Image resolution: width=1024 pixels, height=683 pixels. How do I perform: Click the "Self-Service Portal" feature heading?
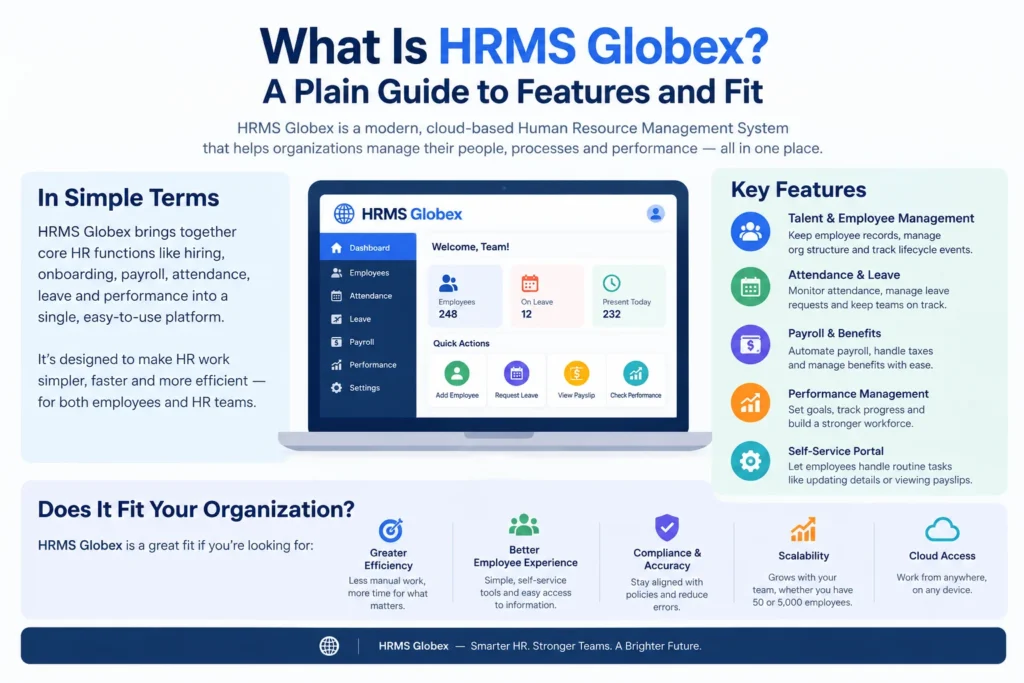pyautogui.click(x=836, y=451)
